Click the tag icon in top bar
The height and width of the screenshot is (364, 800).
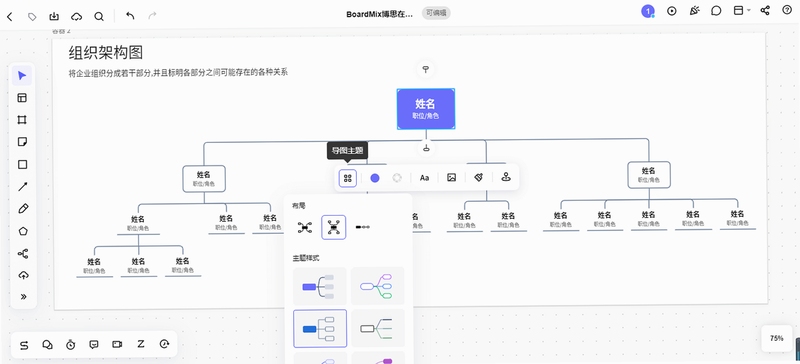pyautogui.click(x=32, y=17)
